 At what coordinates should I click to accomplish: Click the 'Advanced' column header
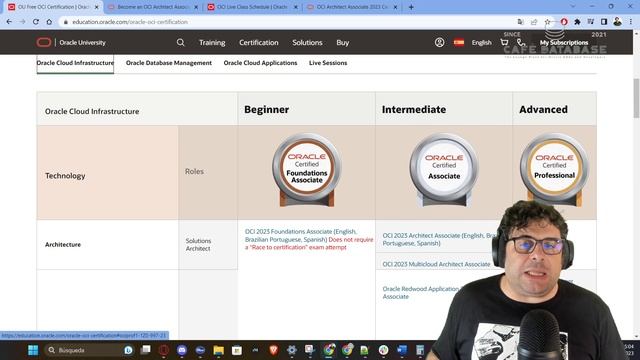coord(554,109)
